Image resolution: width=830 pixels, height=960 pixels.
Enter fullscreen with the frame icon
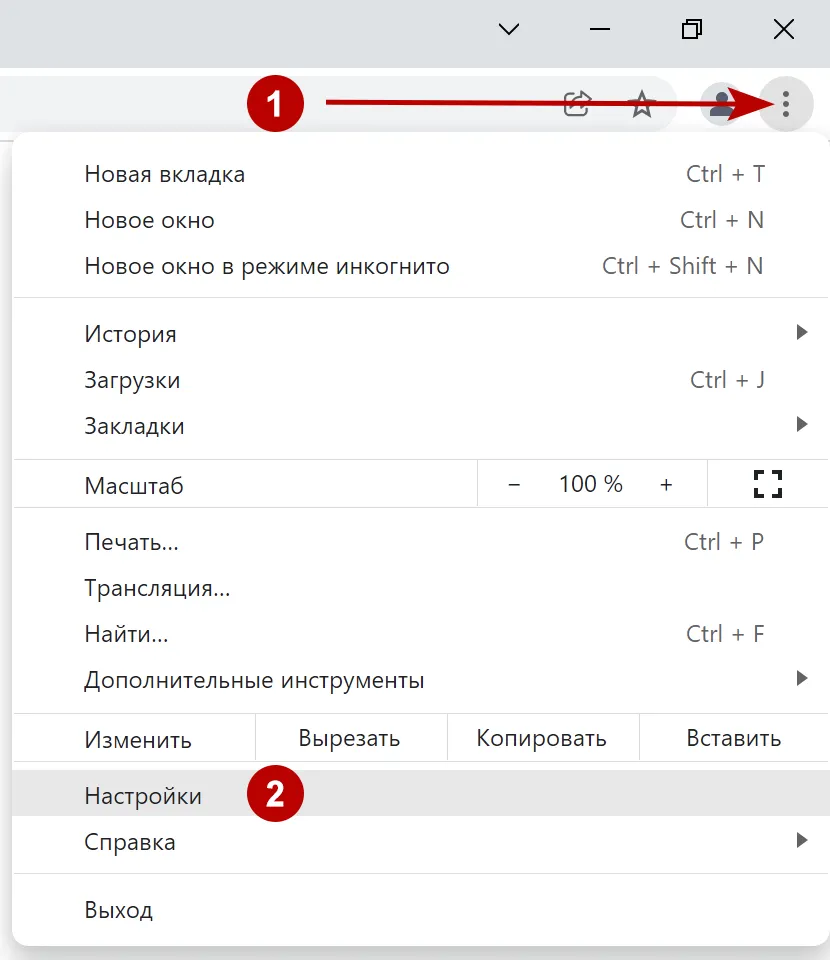[768, 484]
